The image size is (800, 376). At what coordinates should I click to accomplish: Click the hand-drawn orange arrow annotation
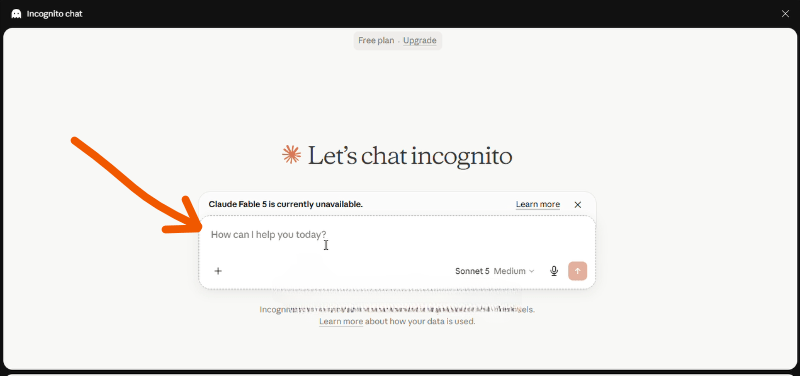pos(138,189)
